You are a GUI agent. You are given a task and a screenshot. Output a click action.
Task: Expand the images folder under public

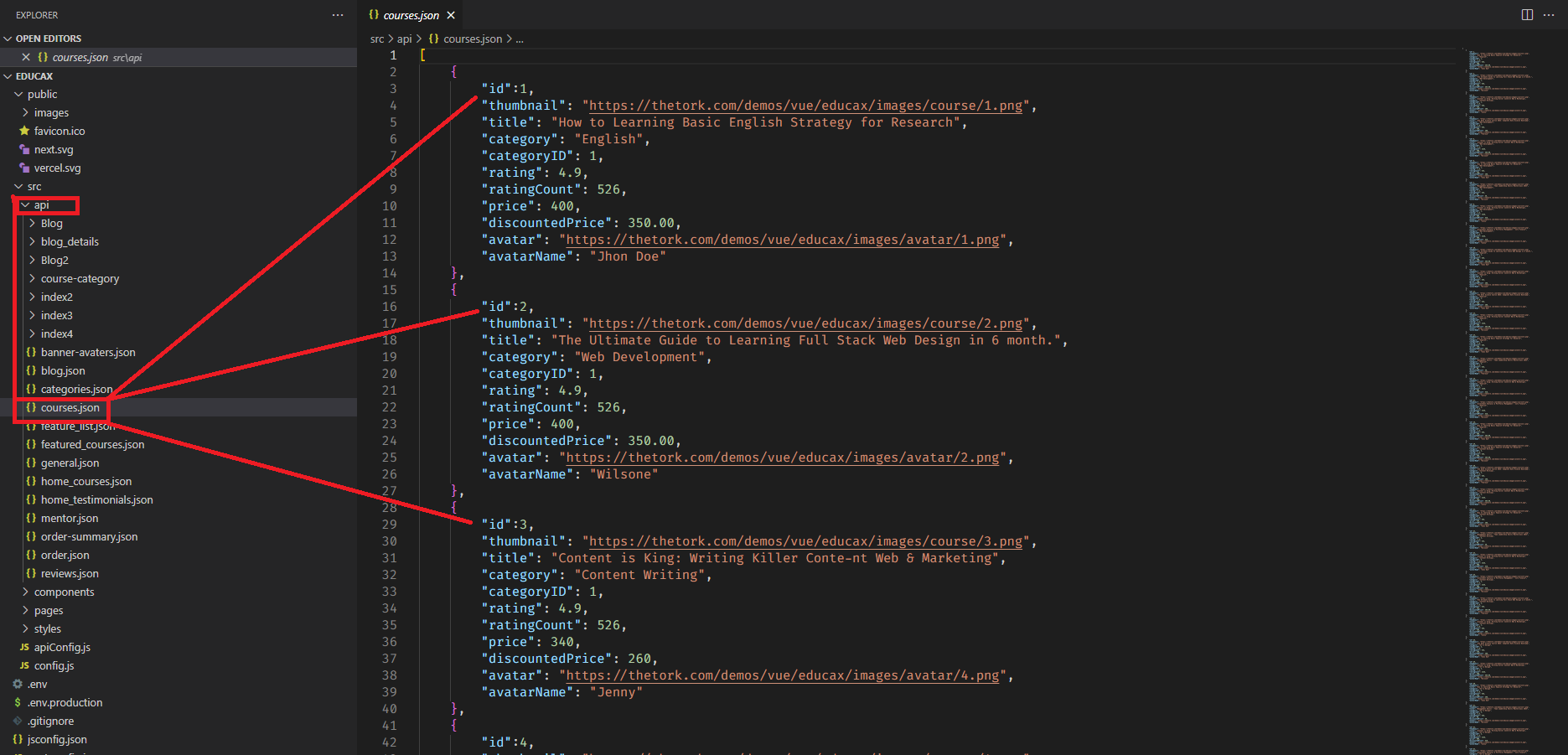[x=51, y=112]
